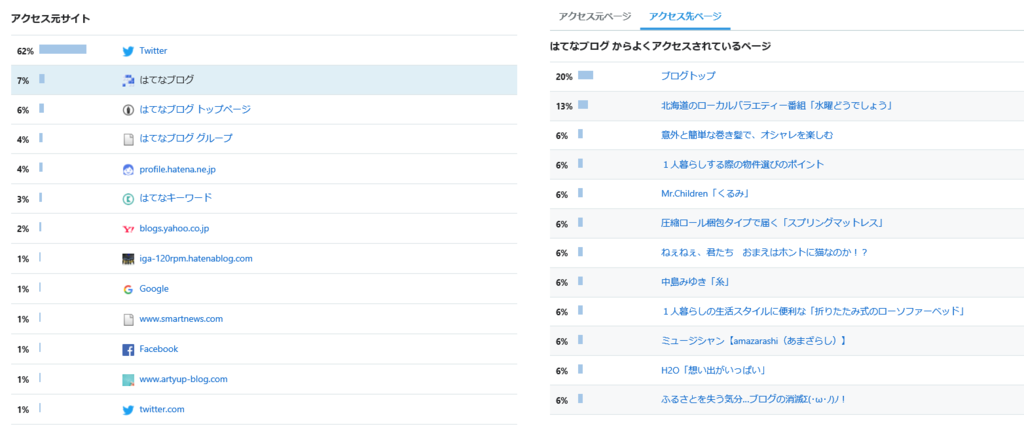Open the H2O「想い出がいっぱい」 link
The image size is (1024, 426).
click(x=713, y=370)
